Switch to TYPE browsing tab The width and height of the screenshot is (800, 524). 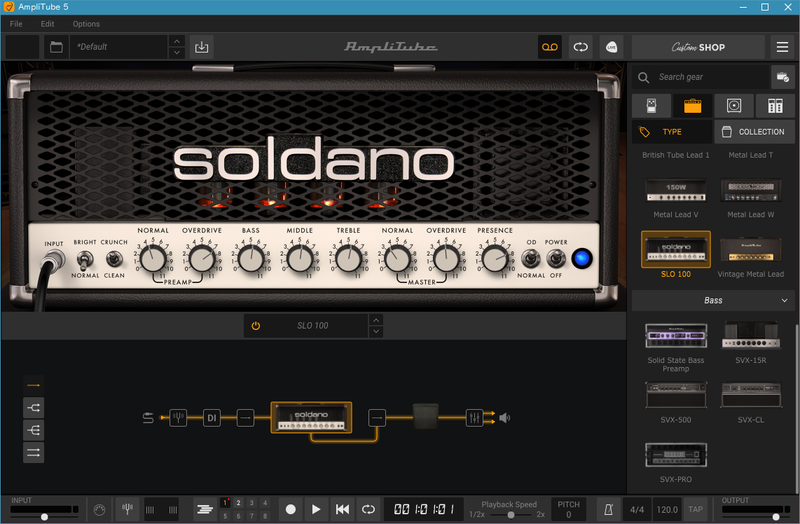point(672,132)
